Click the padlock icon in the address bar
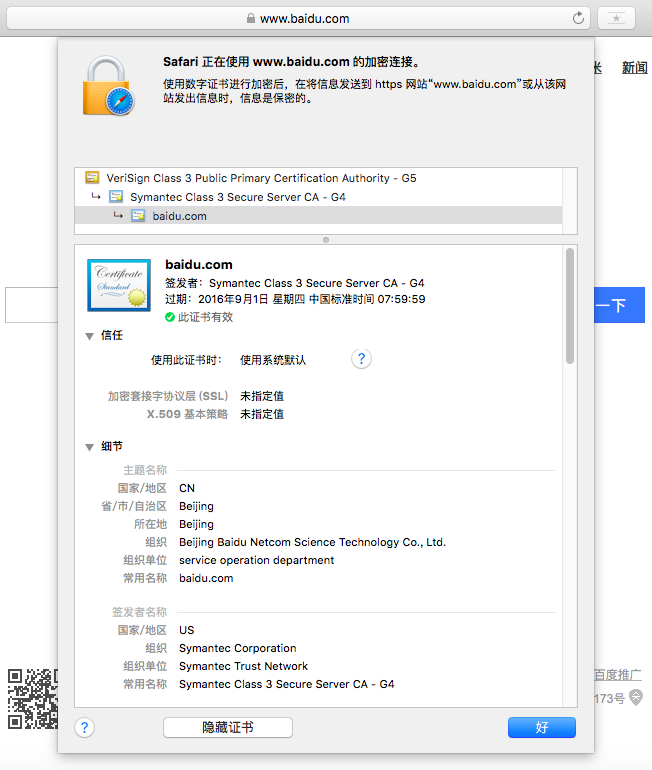Viewport: 652px width, 770px height. [x=251, y=19]
